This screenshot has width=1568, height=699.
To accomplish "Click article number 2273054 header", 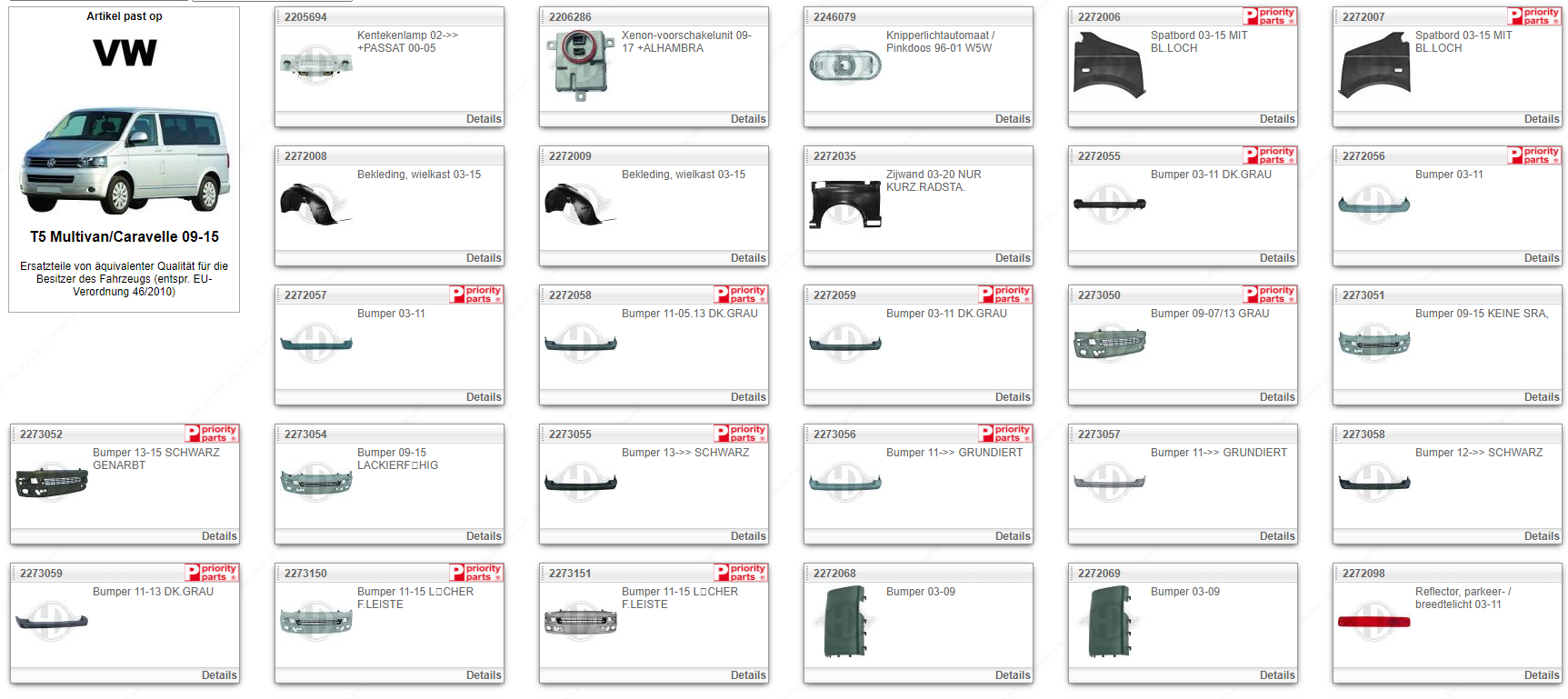I will [305, 434].
